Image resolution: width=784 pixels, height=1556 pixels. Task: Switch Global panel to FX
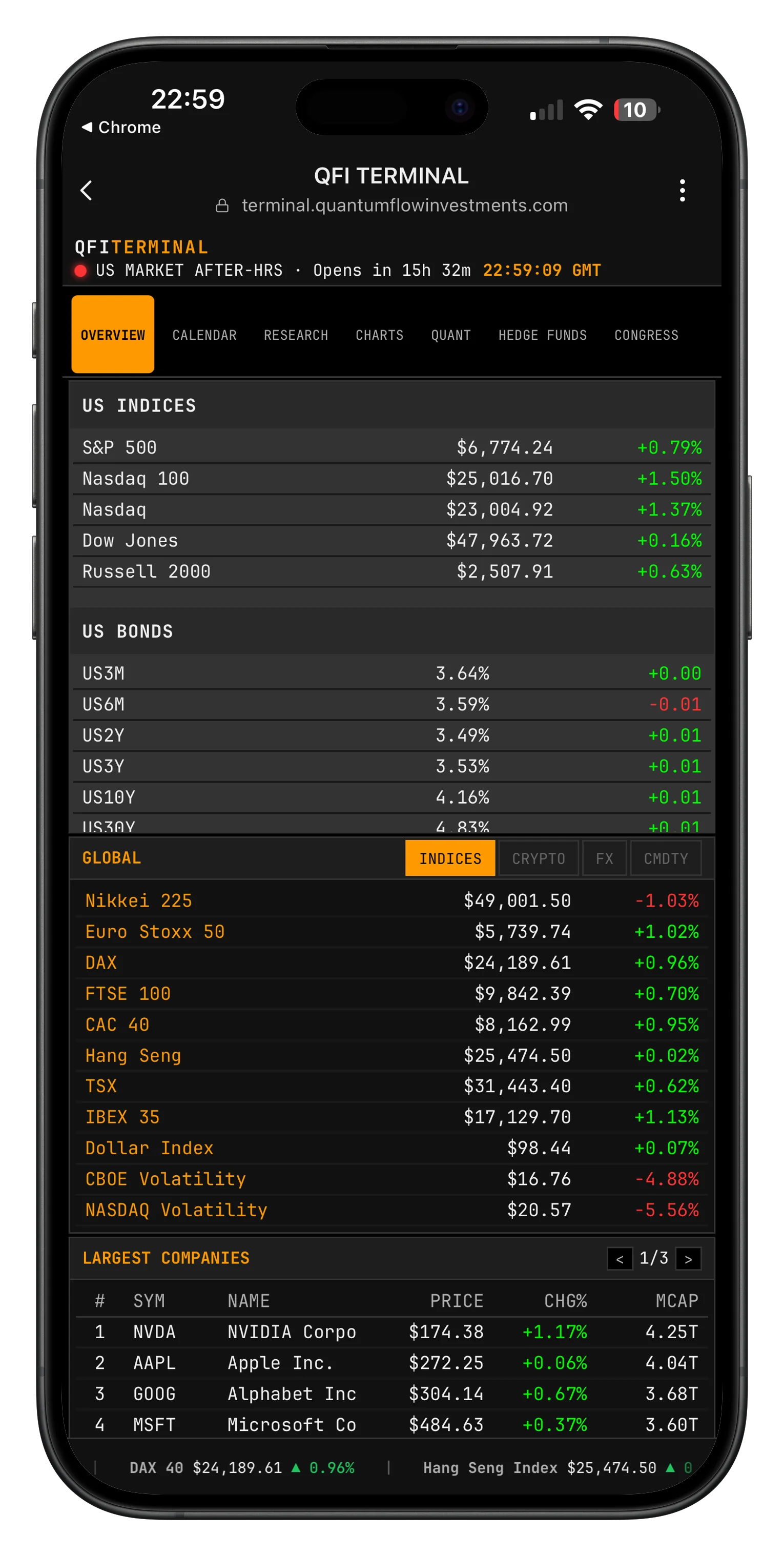point(604,858)
